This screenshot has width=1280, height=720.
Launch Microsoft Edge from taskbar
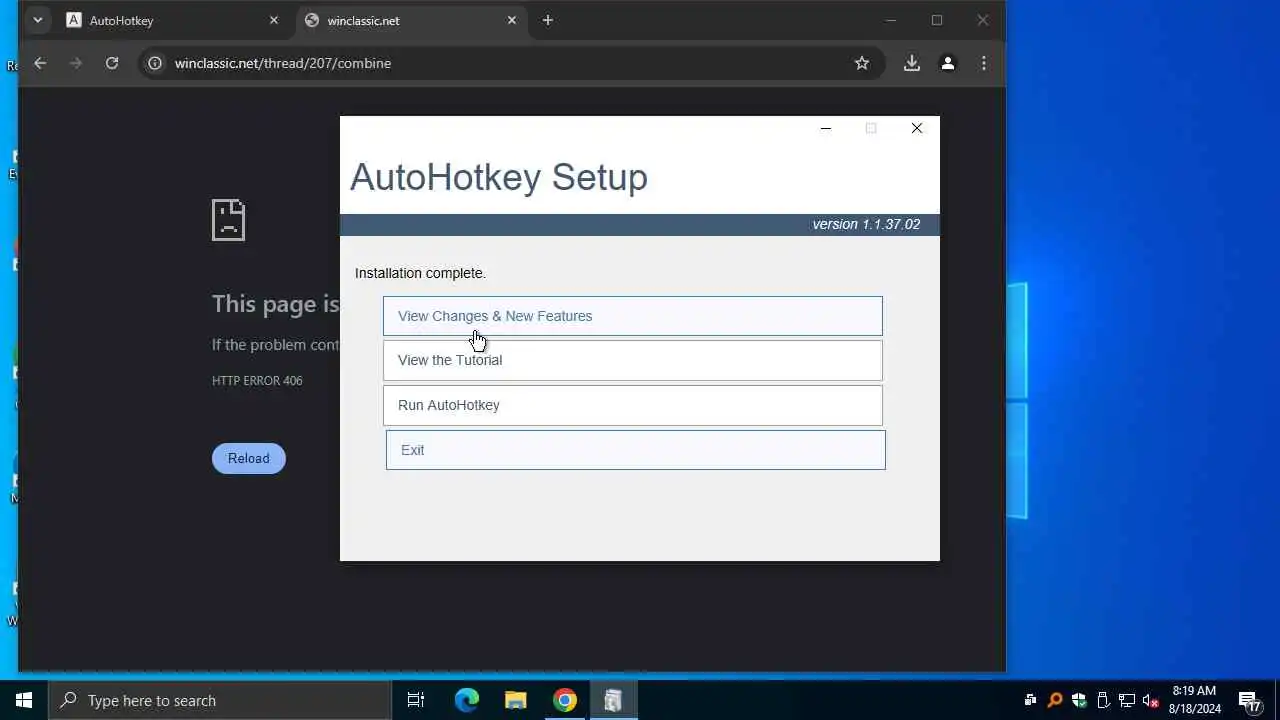pos(467,700)
